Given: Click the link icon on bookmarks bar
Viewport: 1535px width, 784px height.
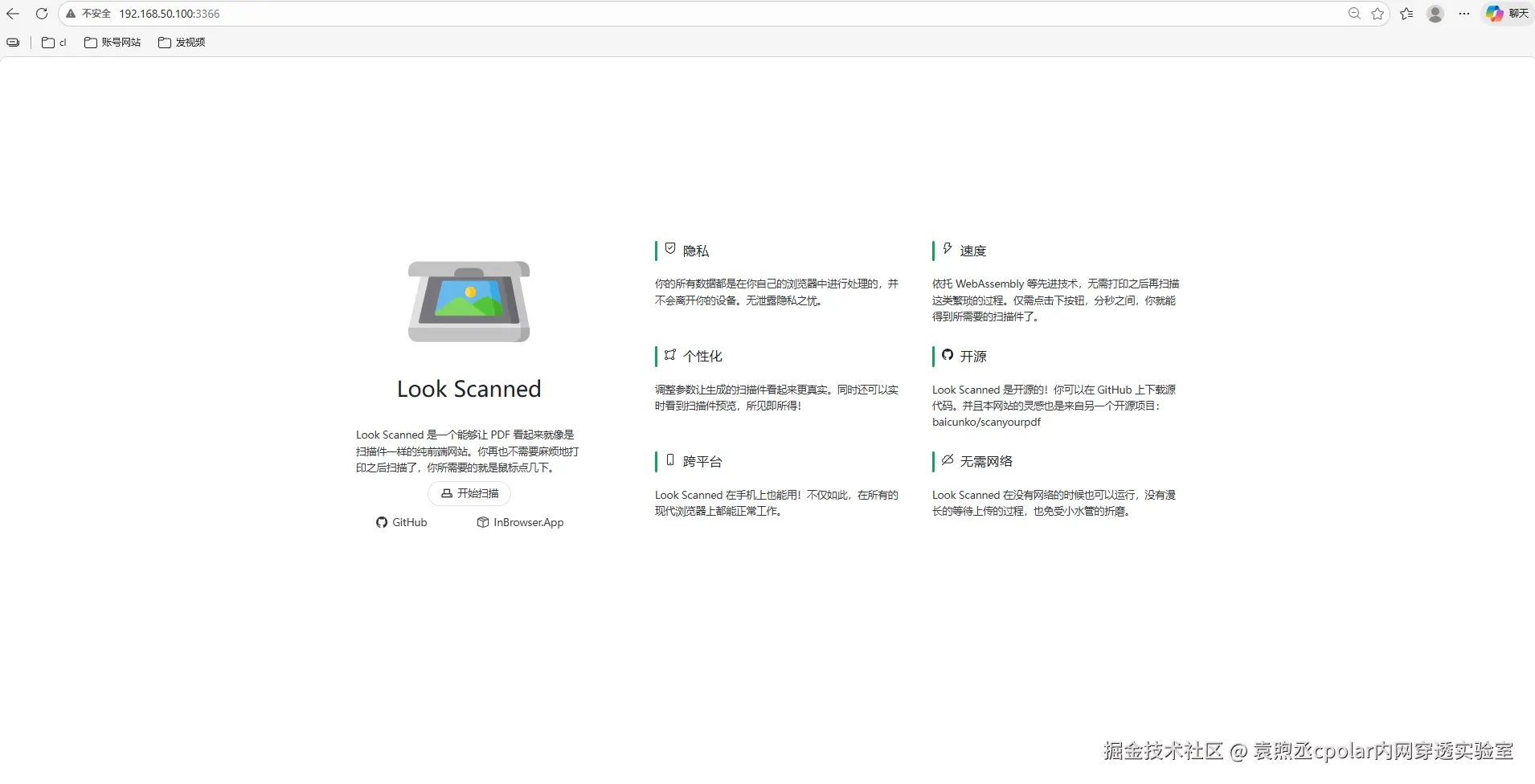Looking at the screenshot, I should tap(13, 43).
